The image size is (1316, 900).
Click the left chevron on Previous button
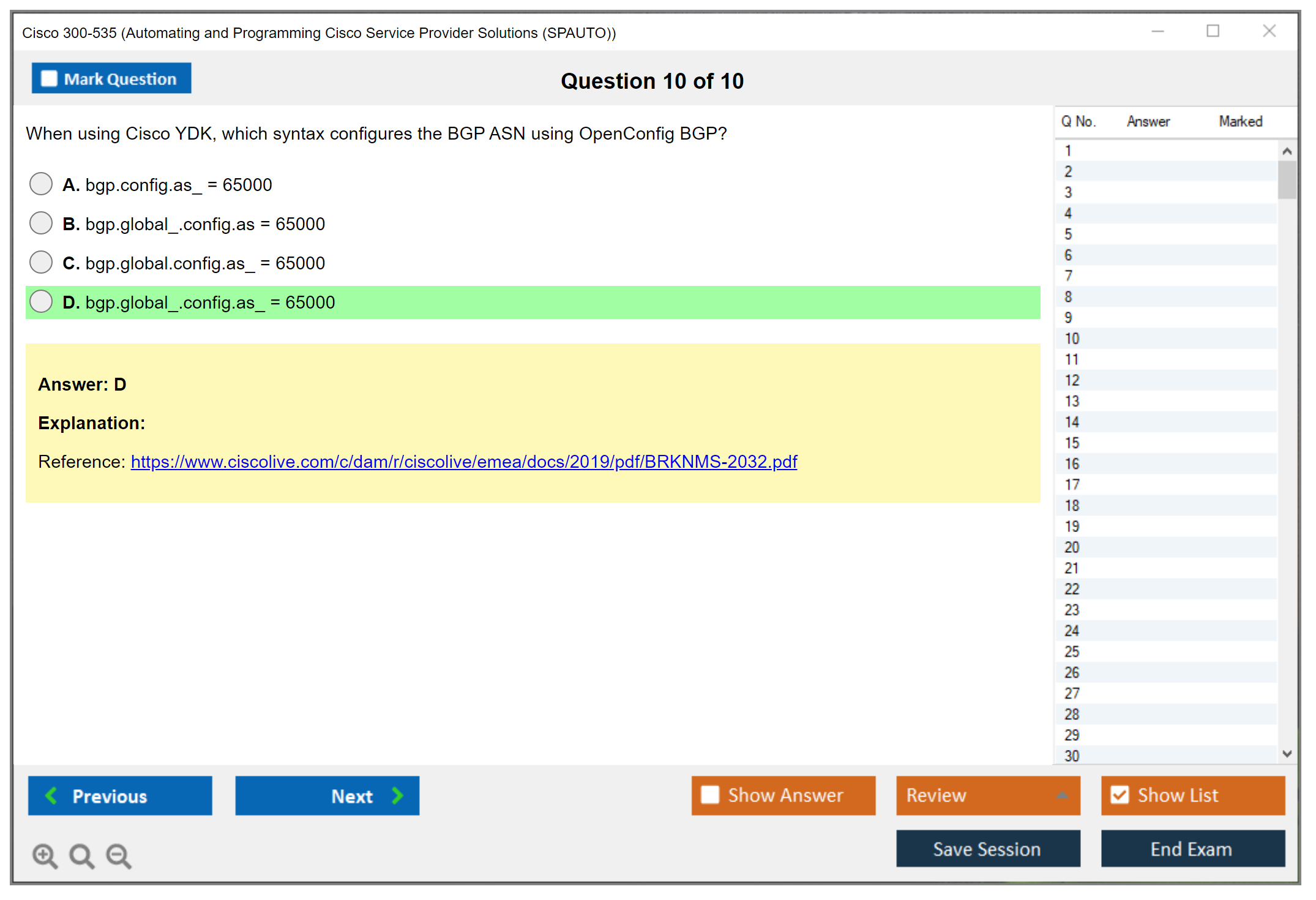[x=51, y=795]
